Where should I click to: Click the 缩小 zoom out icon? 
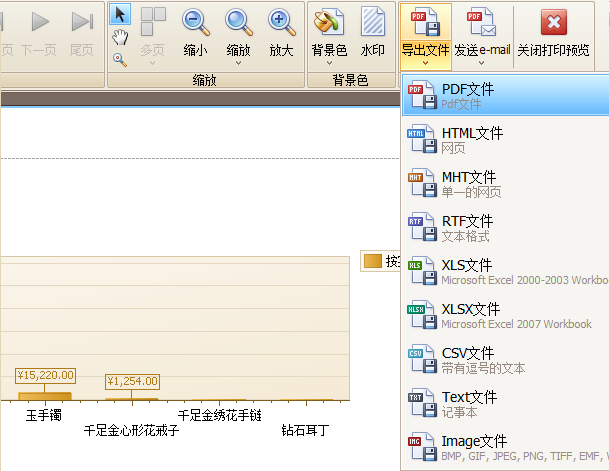pos(196,23)
